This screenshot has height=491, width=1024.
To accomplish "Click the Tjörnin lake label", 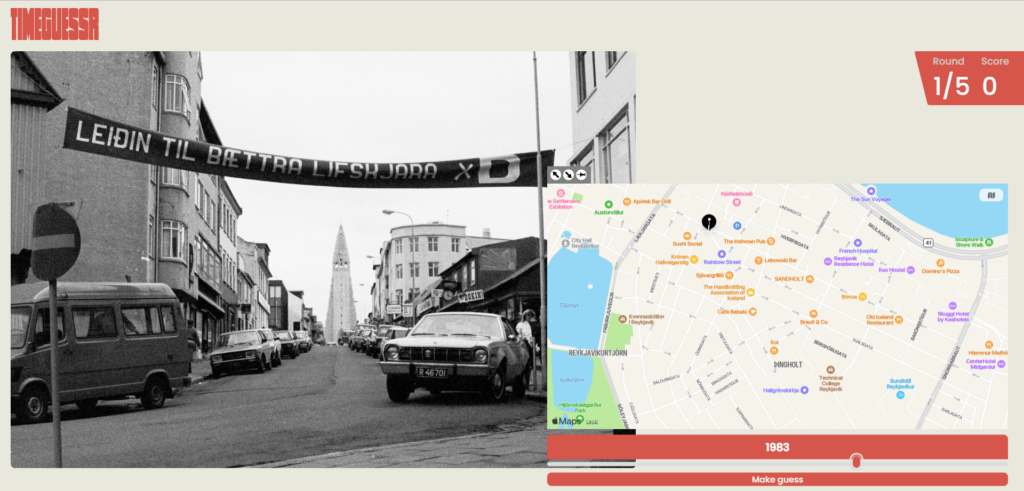I will pos(571,305).
